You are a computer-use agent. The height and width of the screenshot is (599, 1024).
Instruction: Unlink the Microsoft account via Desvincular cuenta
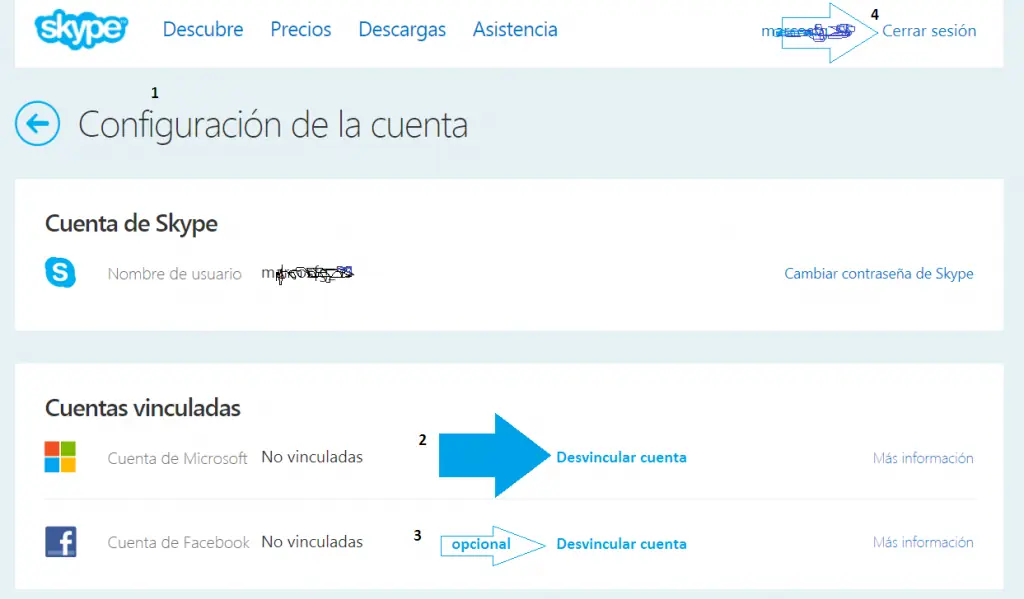622,457
